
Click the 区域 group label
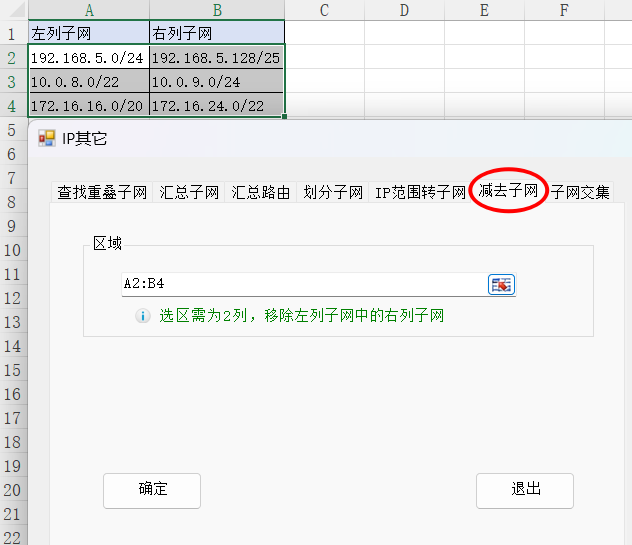coord(107,243)
